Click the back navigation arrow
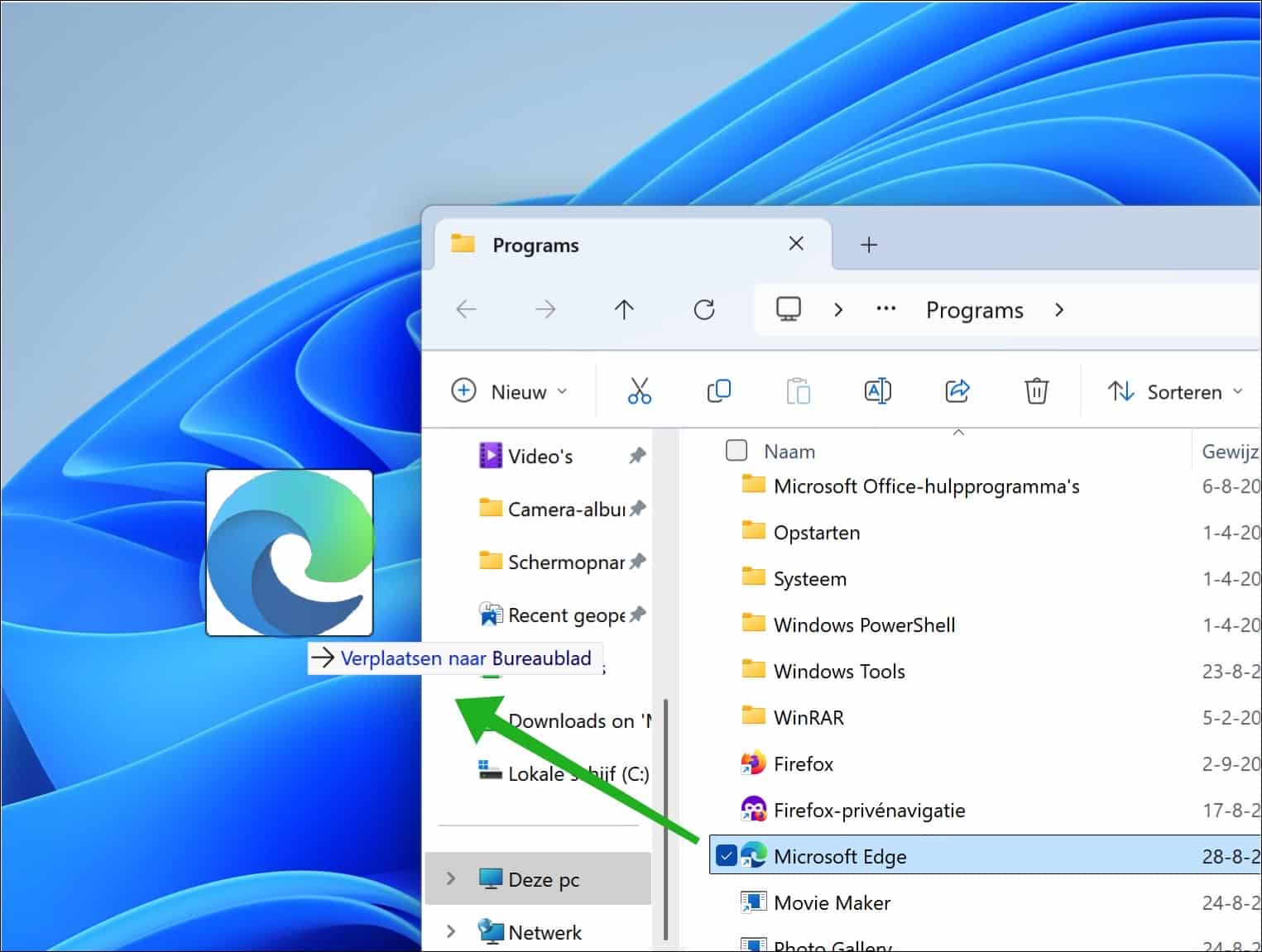Viewport: 1262px width, 952px height. pos(466,309)
